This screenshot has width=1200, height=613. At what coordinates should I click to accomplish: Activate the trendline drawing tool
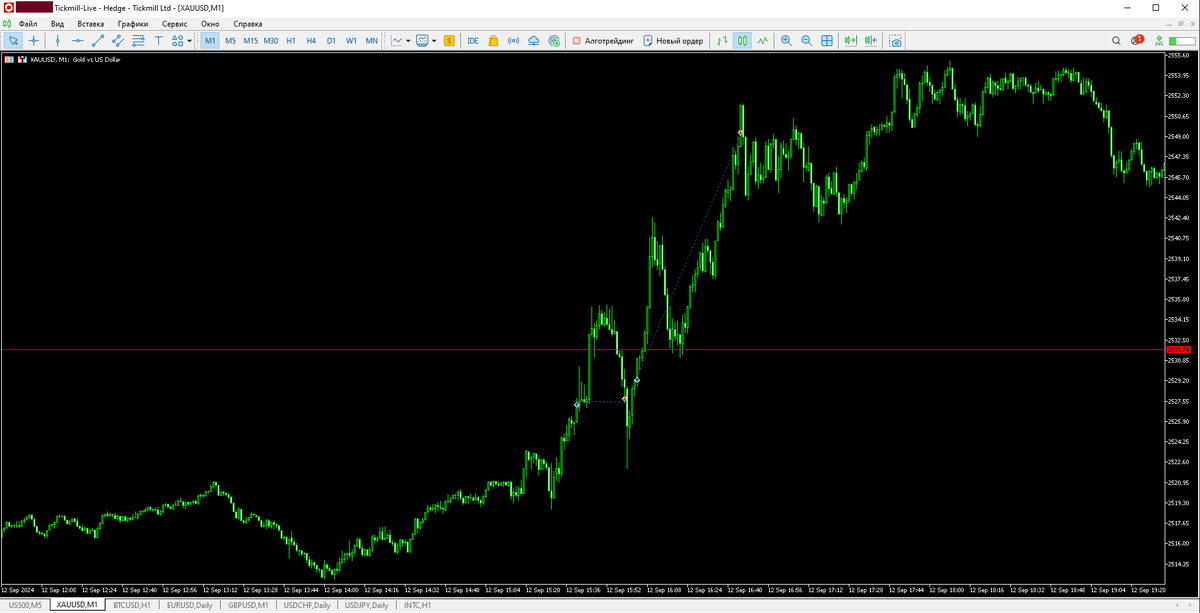point(98,40)
